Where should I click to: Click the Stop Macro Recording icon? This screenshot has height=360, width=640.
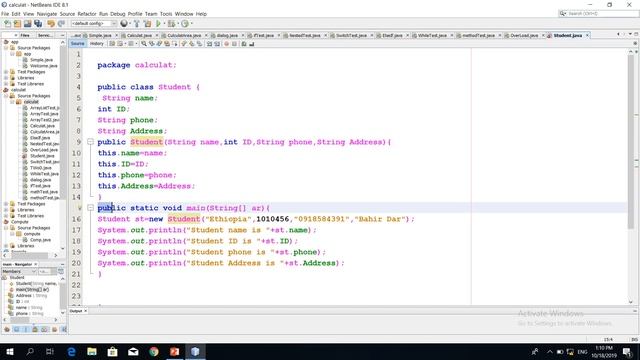(234, 44)
